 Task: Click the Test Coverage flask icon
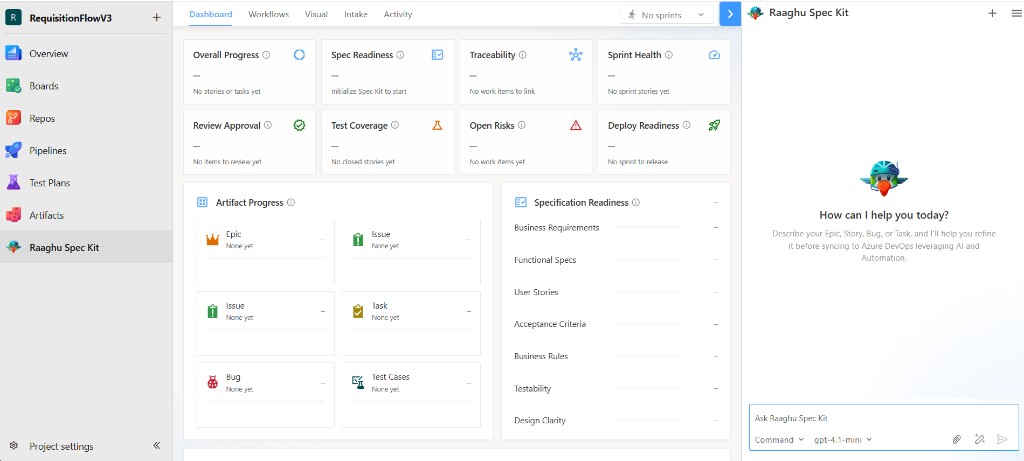[x=438, y=125]
